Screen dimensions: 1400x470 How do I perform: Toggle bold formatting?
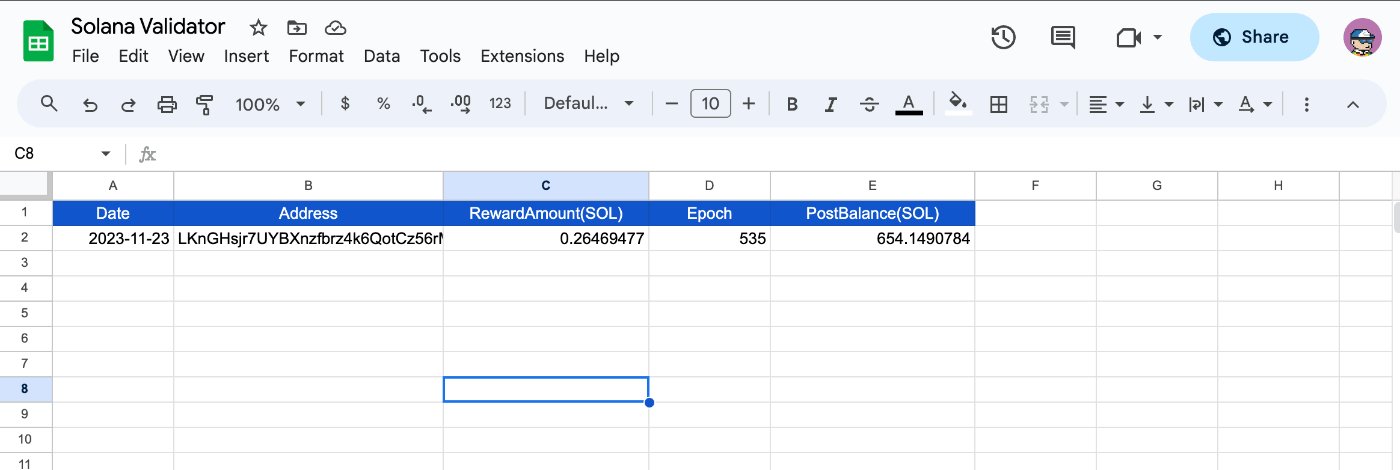coord(792,103)
